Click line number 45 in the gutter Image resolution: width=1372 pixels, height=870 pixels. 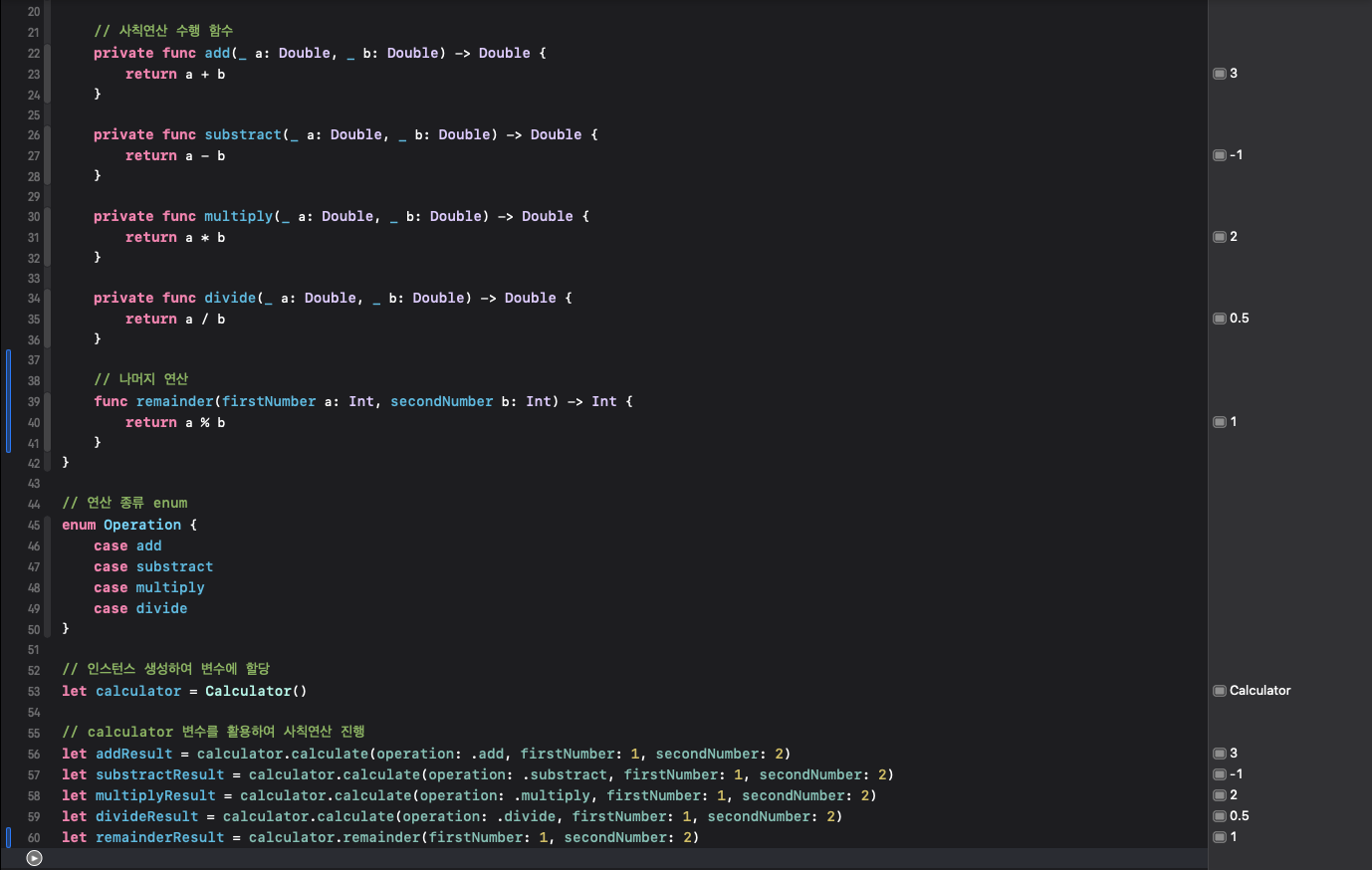coord(34,526)
